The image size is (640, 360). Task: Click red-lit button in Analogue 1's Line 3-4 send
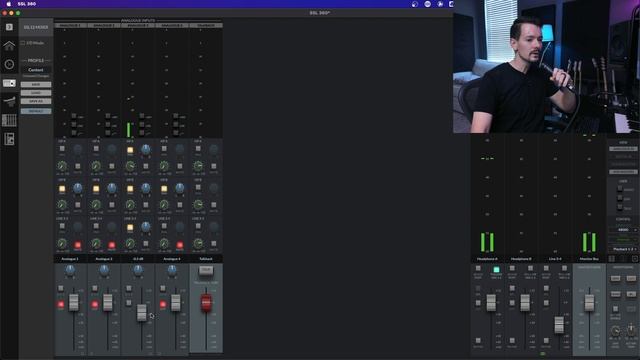pyautogui.click(x=78, y=245)
